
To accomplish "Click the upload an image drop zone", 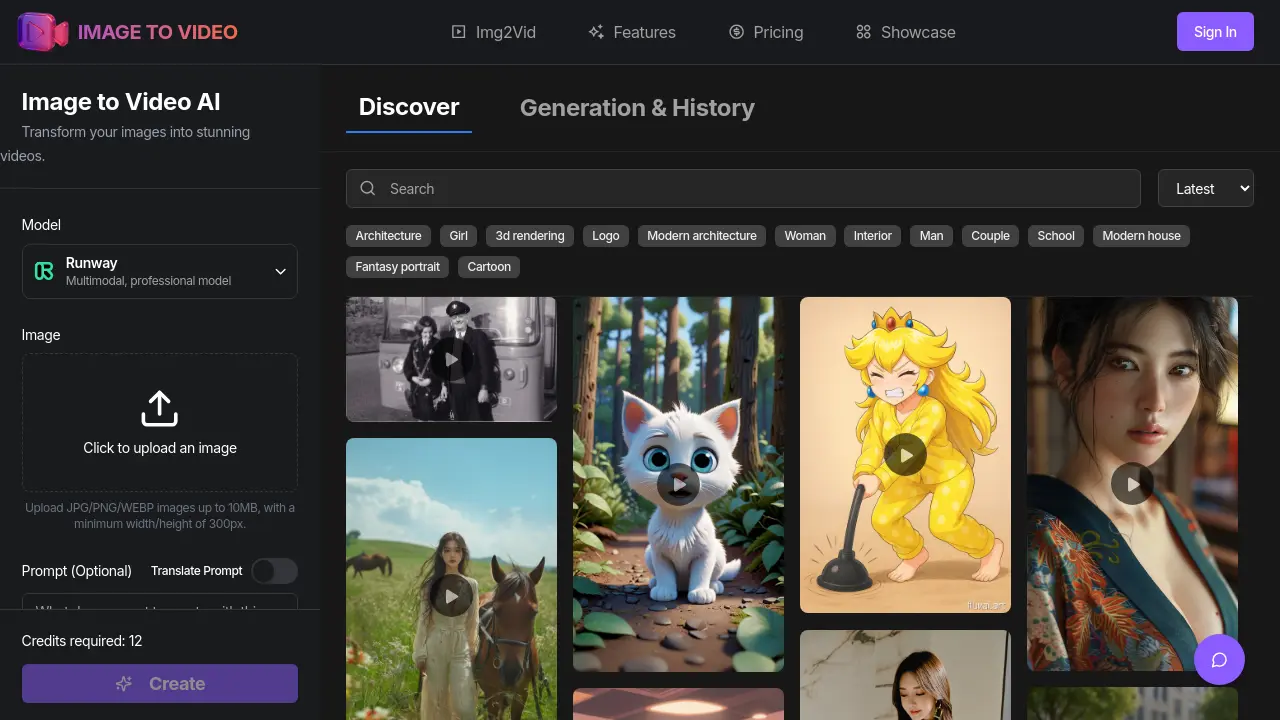I will [x=160, y=422].
